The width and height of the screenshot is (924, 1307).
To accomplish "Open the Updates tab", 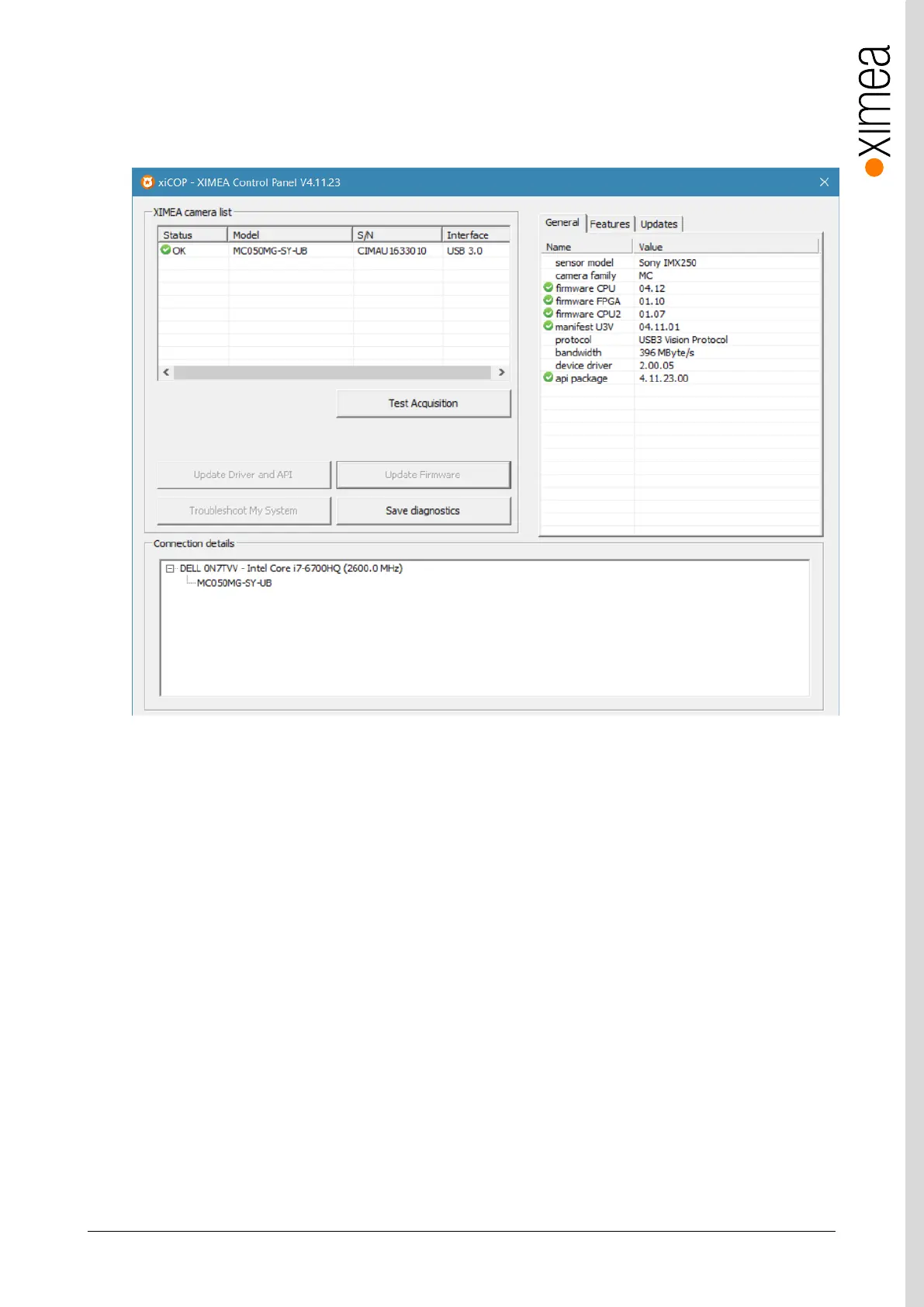I will (659, 224).
